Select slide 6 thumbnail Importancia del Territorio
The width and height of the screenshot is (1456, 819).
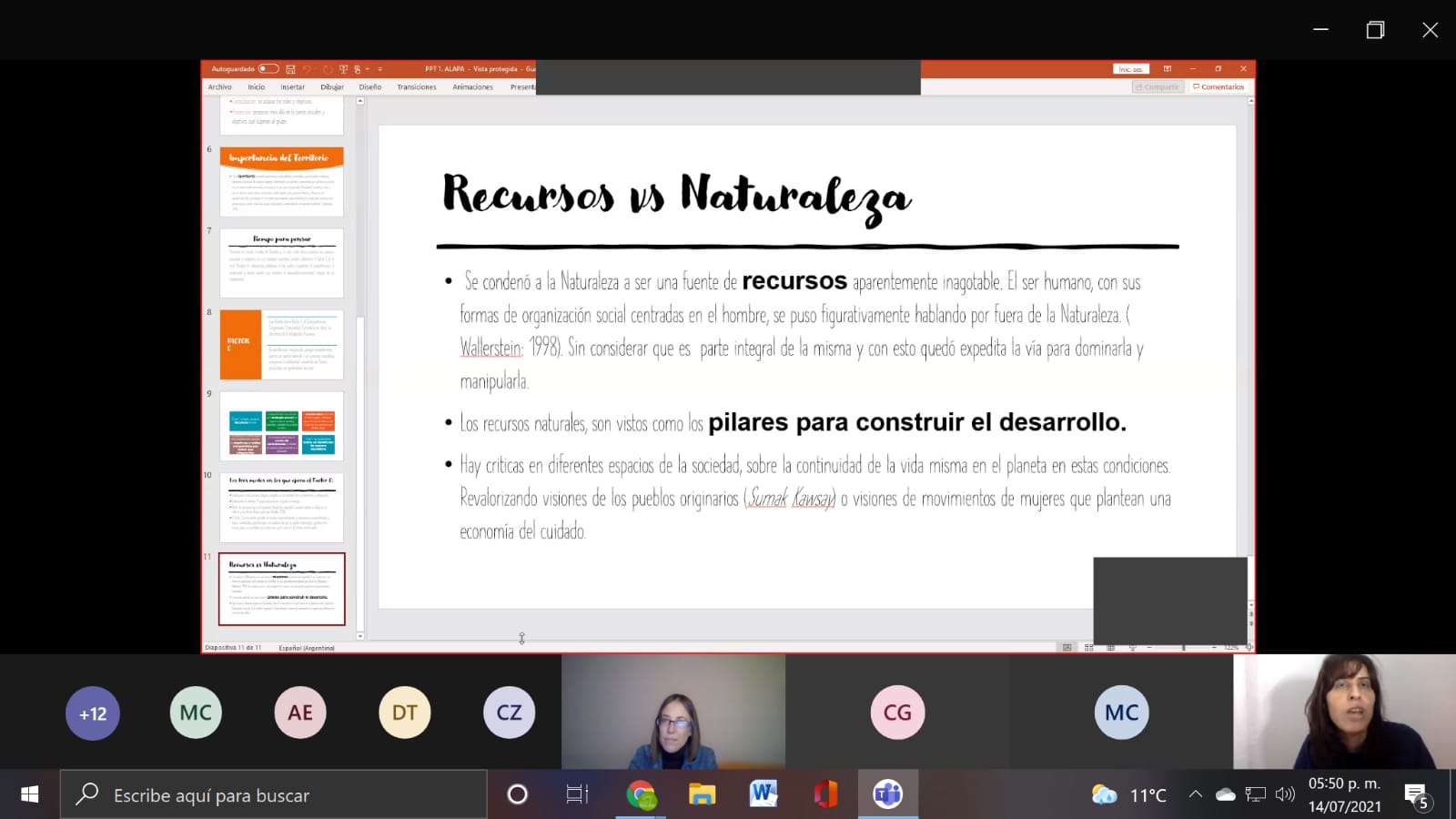[282, 181]
